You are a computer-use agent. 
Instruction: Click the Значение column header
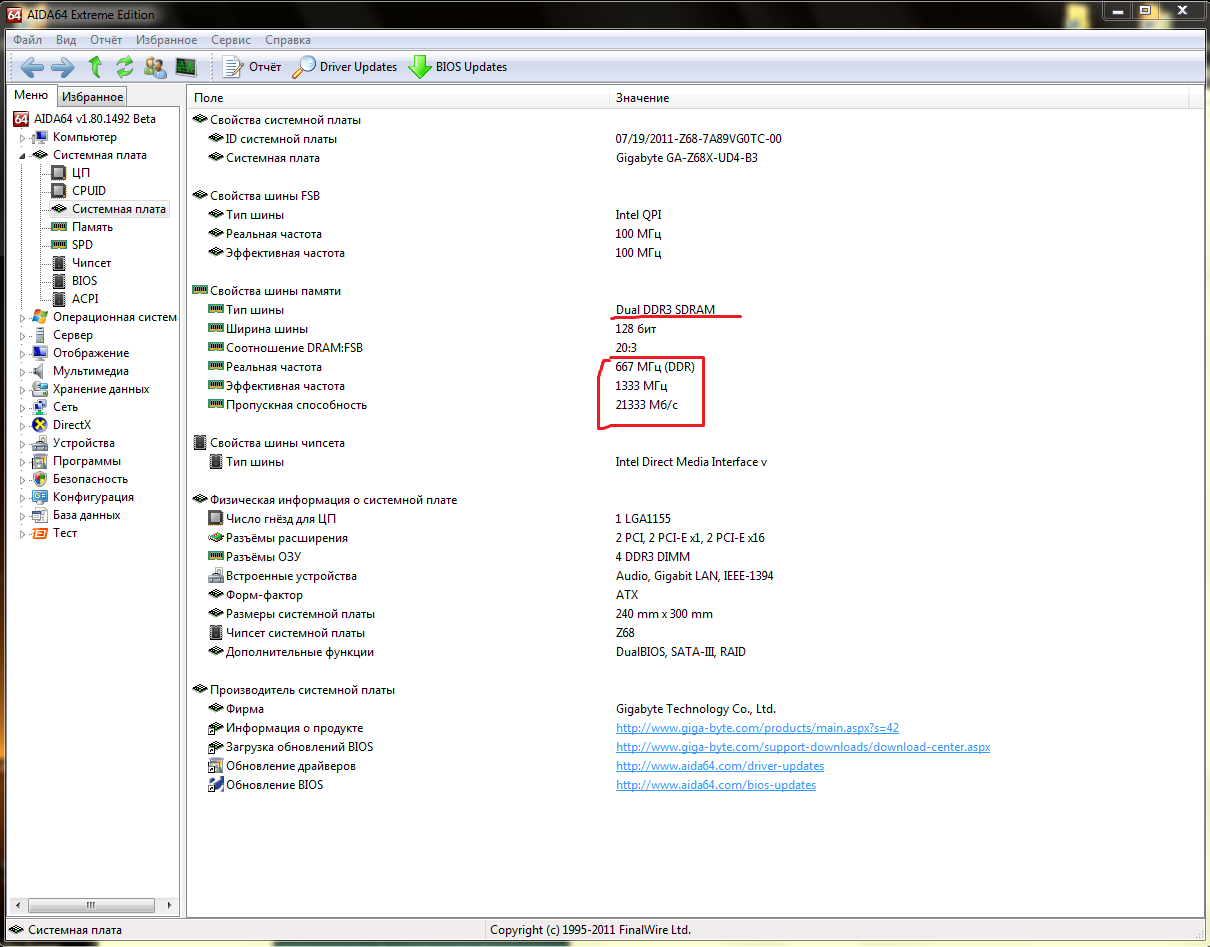point(899,98)
